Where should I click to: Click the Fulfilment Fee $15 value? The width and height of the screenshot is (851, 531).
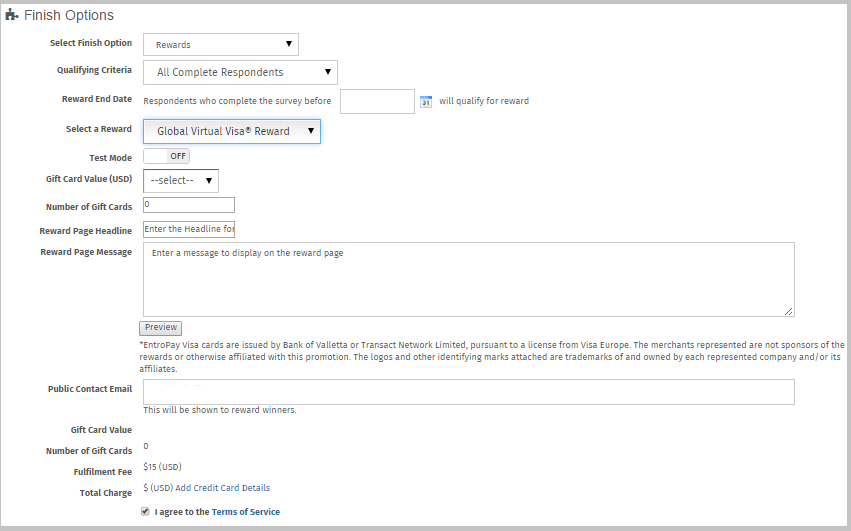tap(162, 467)
